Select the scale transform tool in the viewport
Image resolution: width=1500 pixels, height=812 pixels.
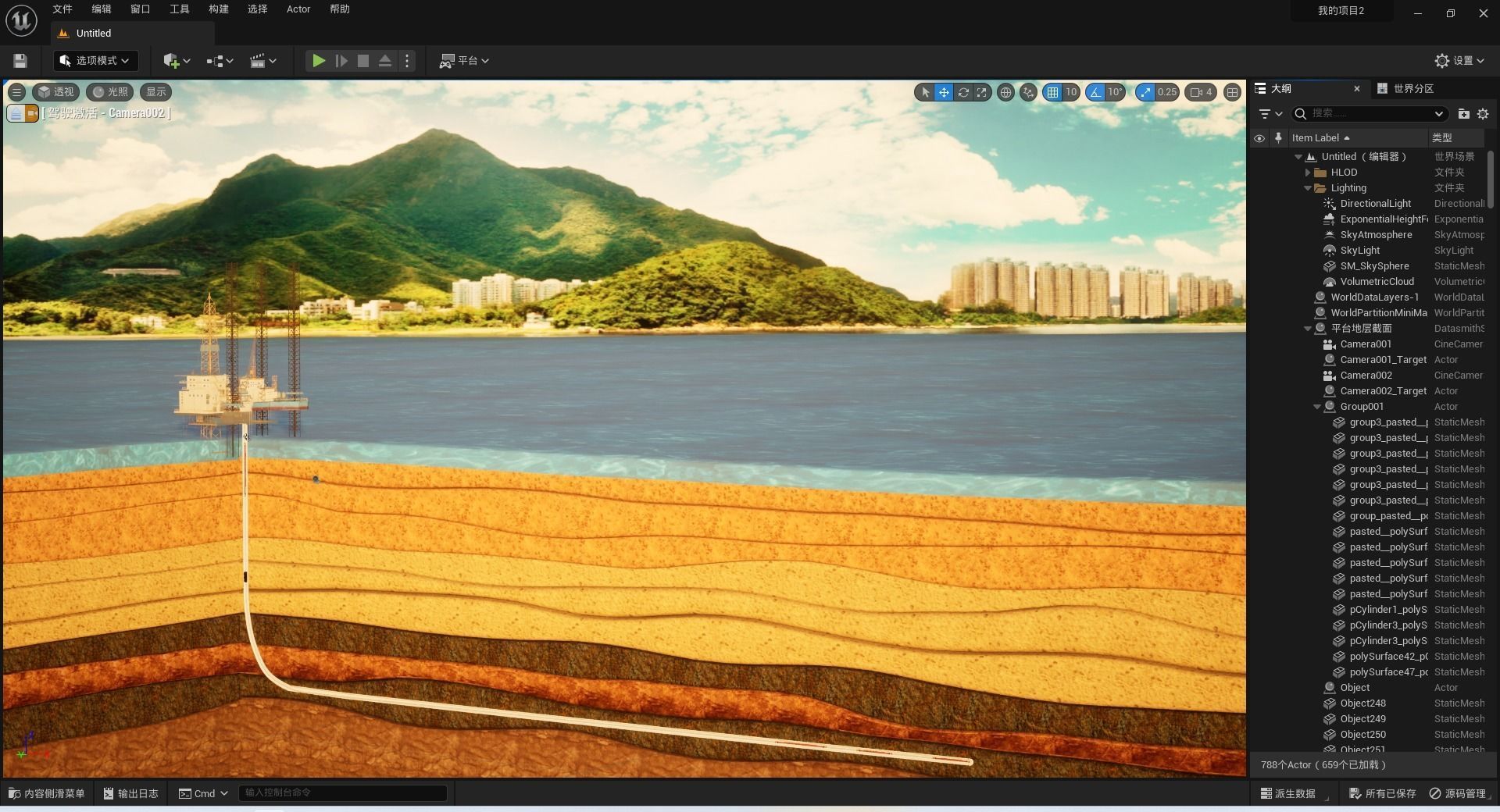pyautogui.click(x=982, y=92)
